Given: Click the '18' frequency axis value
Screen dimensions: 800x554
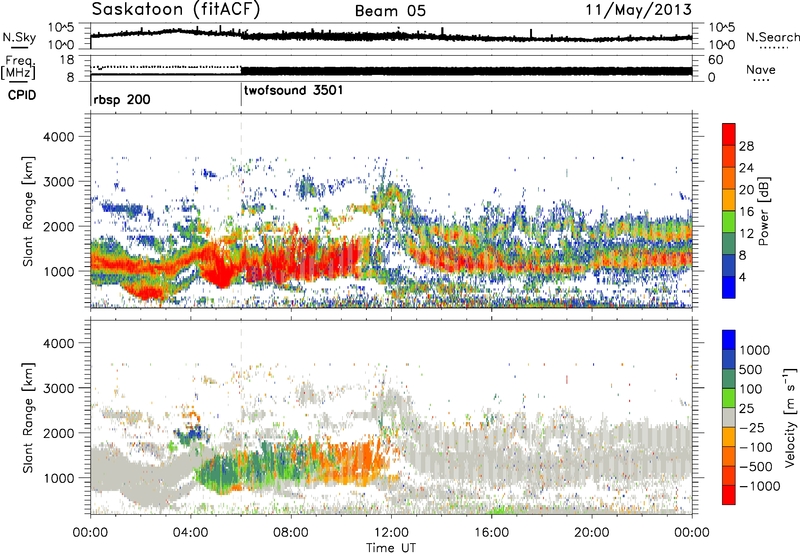Looking at the screenshot, I should tap(66, 60).
